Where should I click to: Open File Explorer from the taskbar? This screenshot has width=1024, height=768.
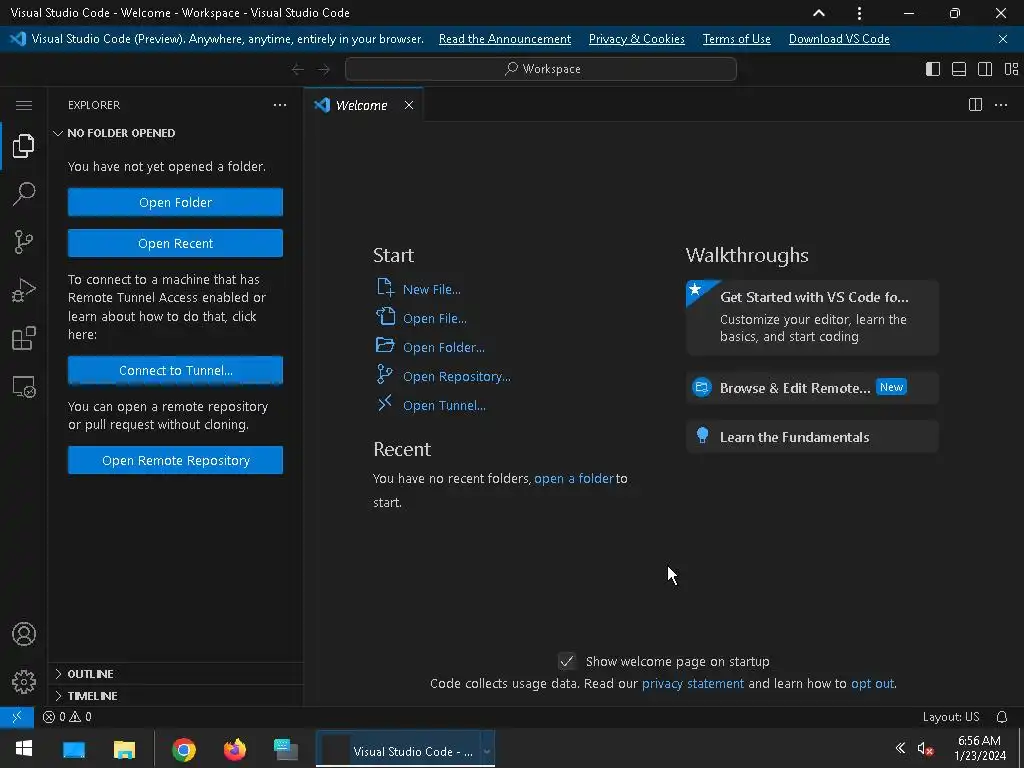124,750
